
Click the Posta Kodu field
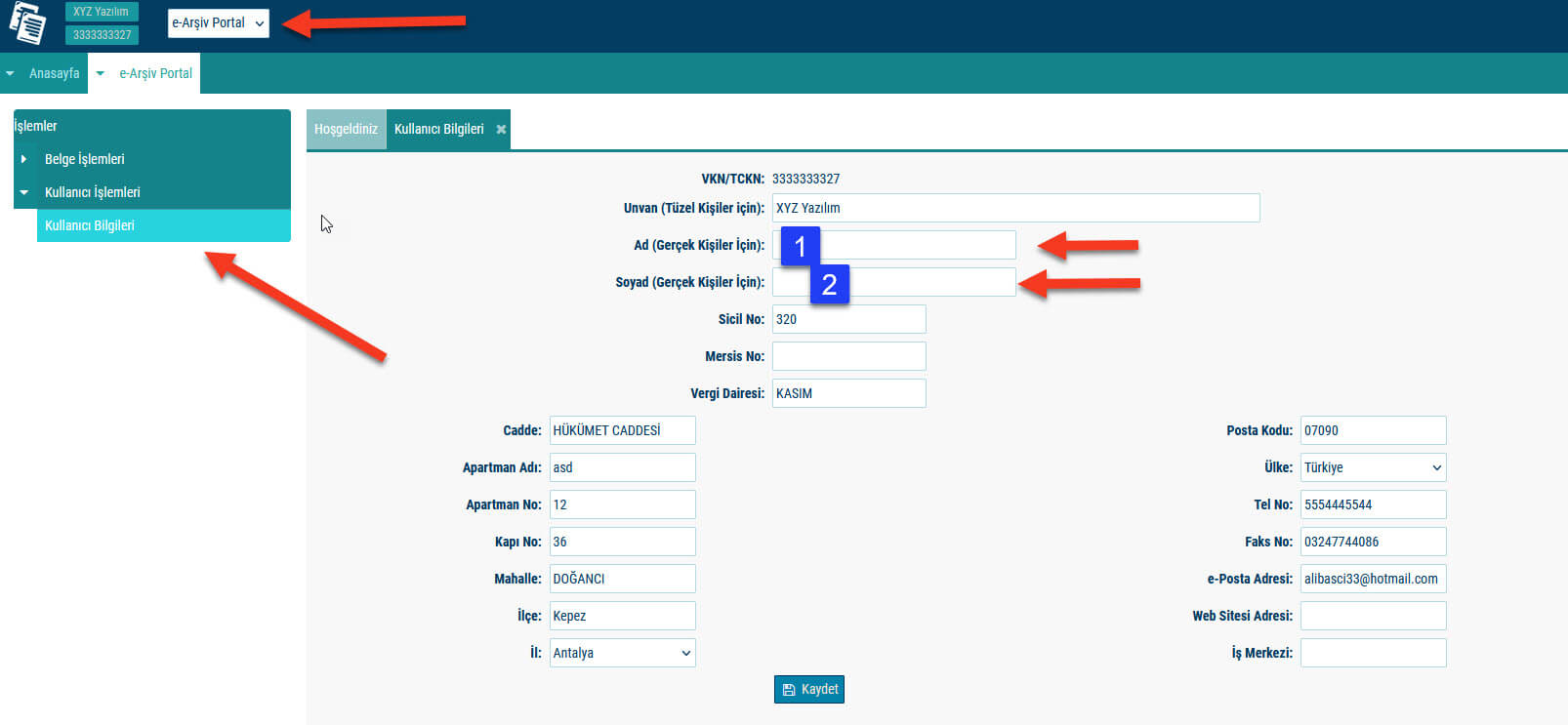coord(1373,430)
